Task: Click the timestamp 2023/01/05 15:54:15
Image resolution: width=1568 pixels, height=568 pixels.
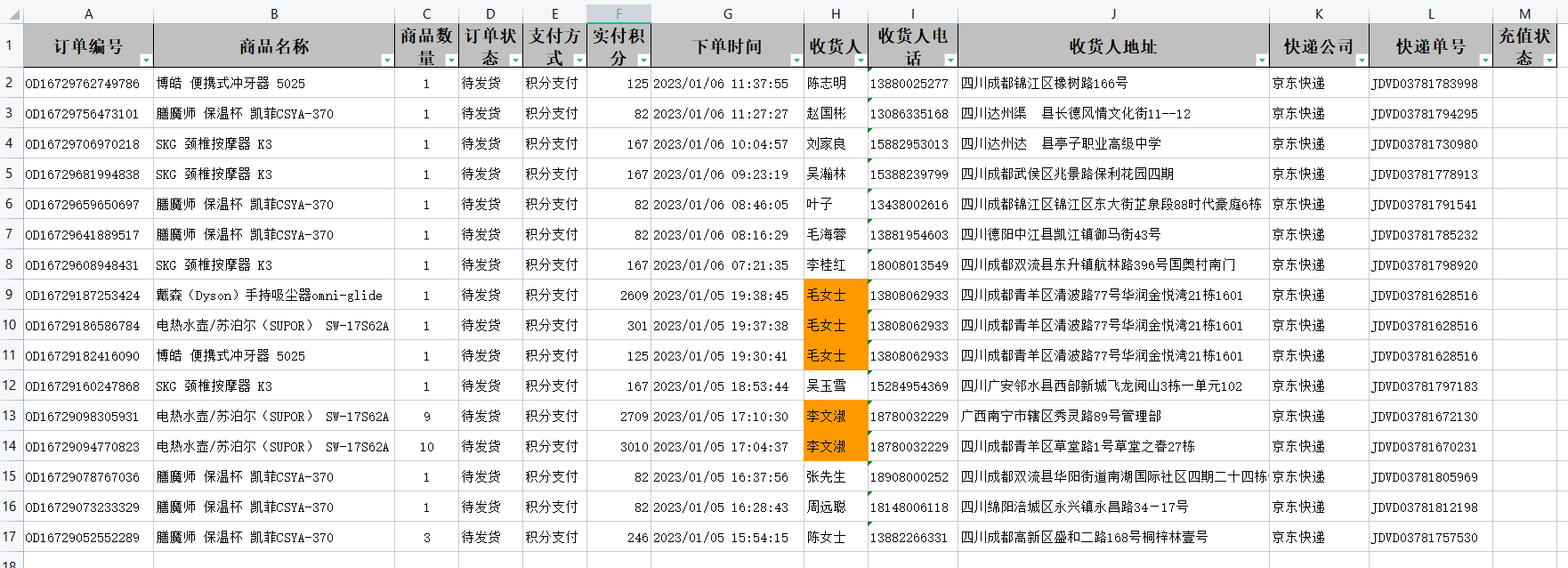Action: pos(721,538)
